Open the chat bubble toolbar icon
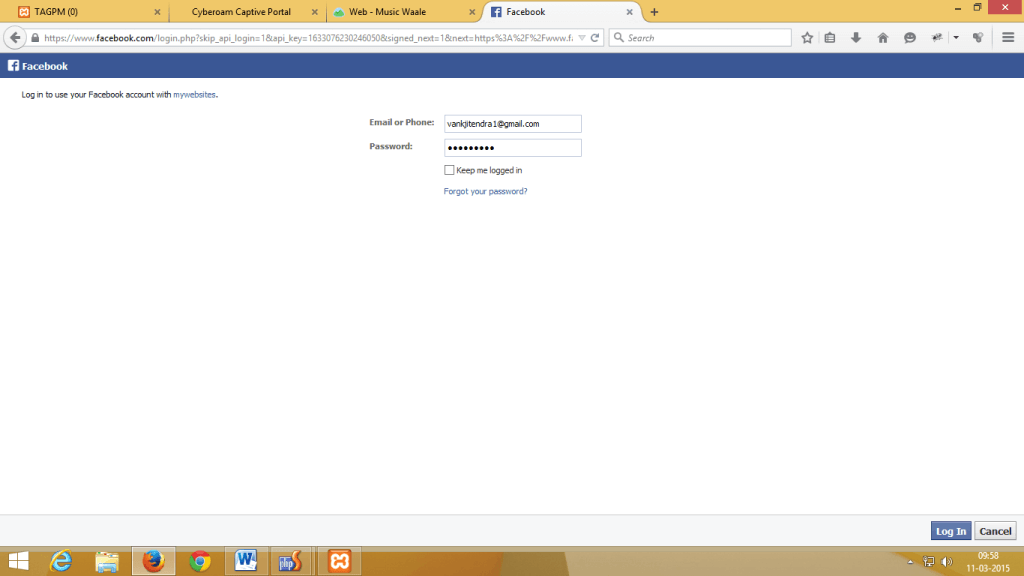The height and width of the screenshot is (576, 1024). 910,38
